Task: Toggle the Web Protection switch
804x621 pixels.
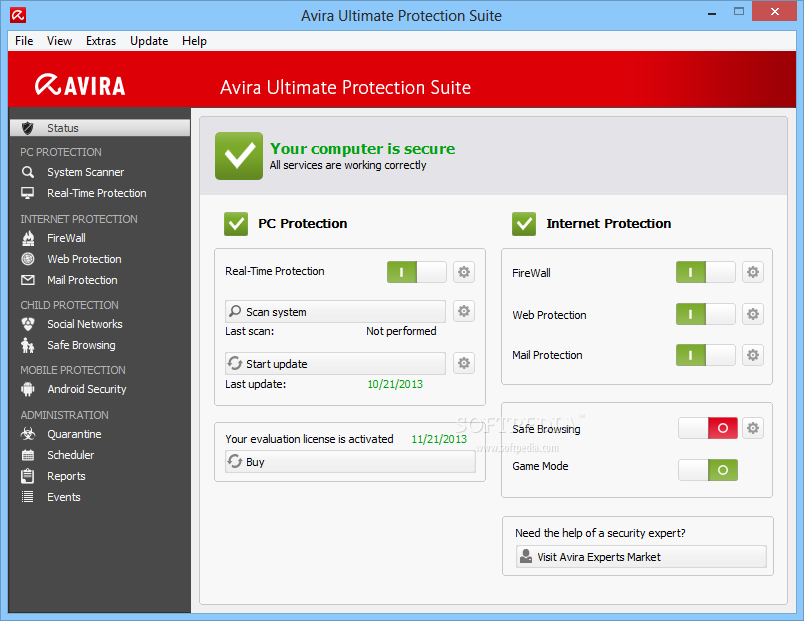Action: [x=706, y=314]
